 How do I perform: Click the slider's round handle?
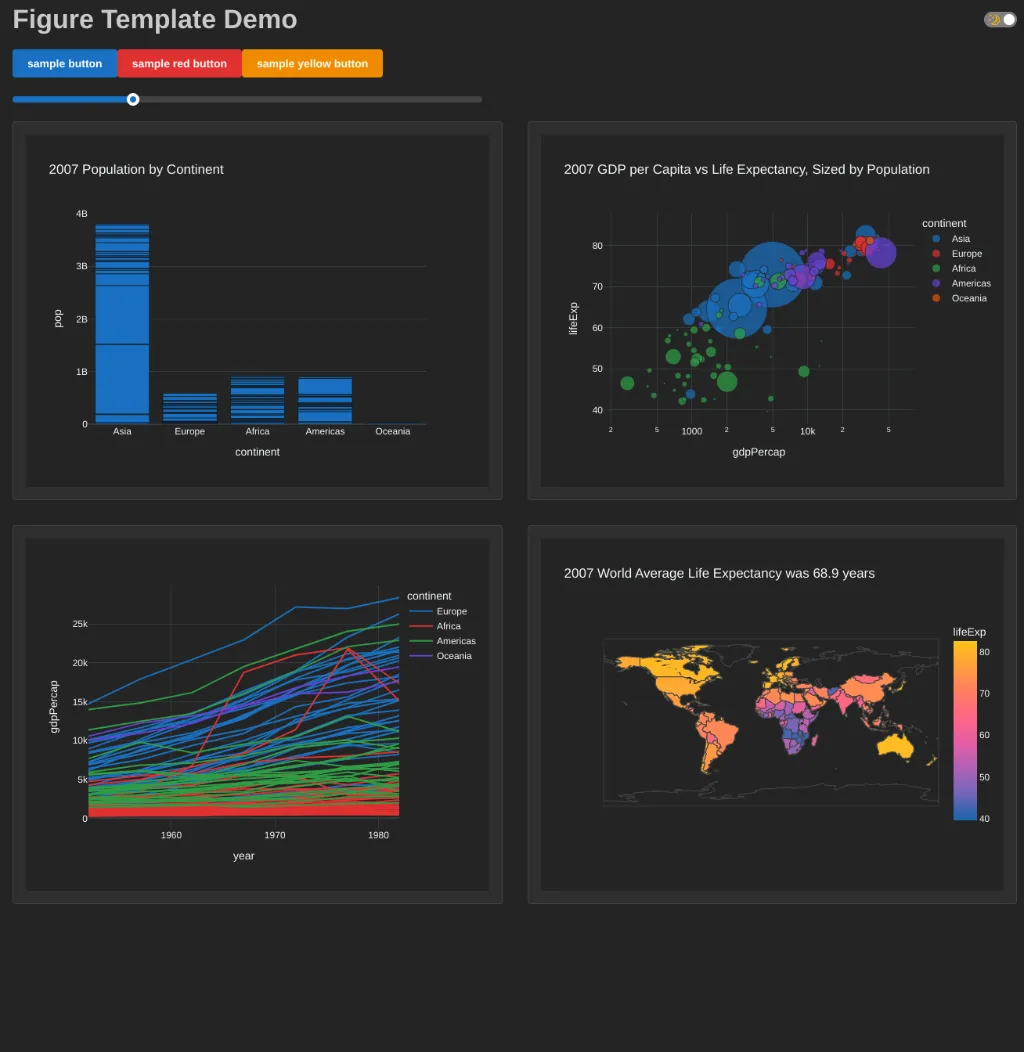click(133, 99)
